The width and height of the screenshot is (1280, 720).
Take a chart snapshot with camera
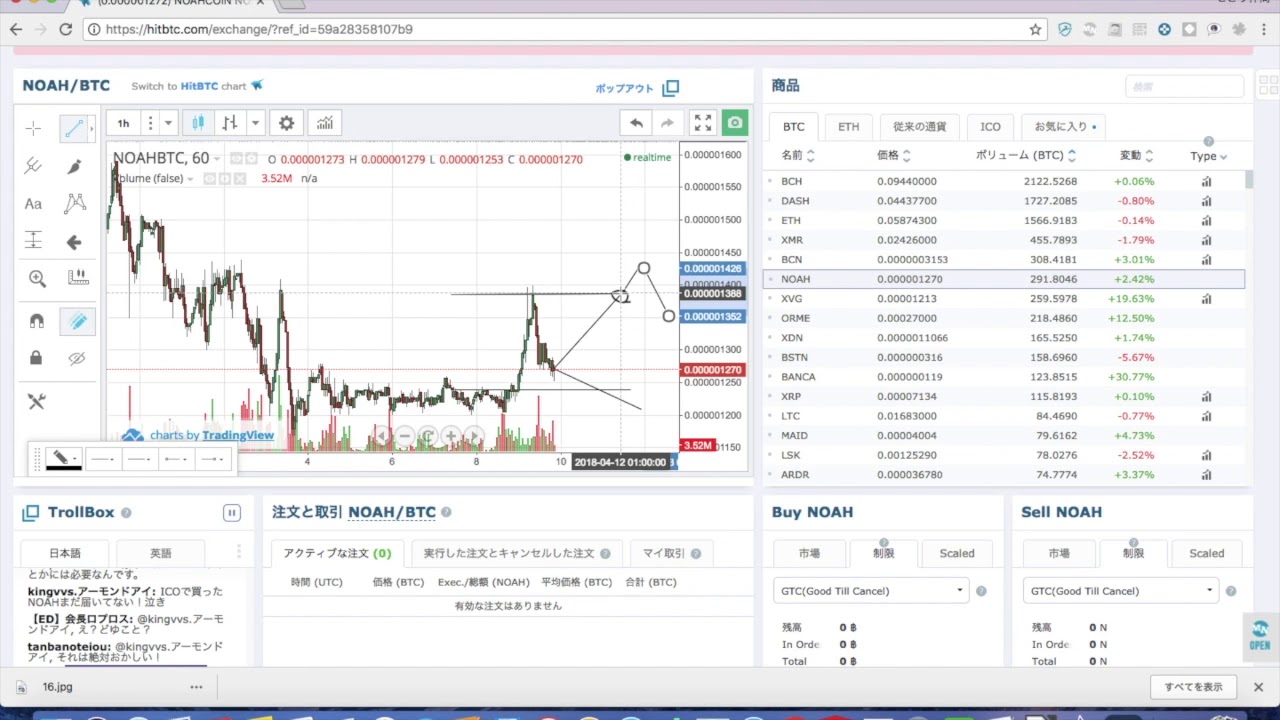[735, 123]
